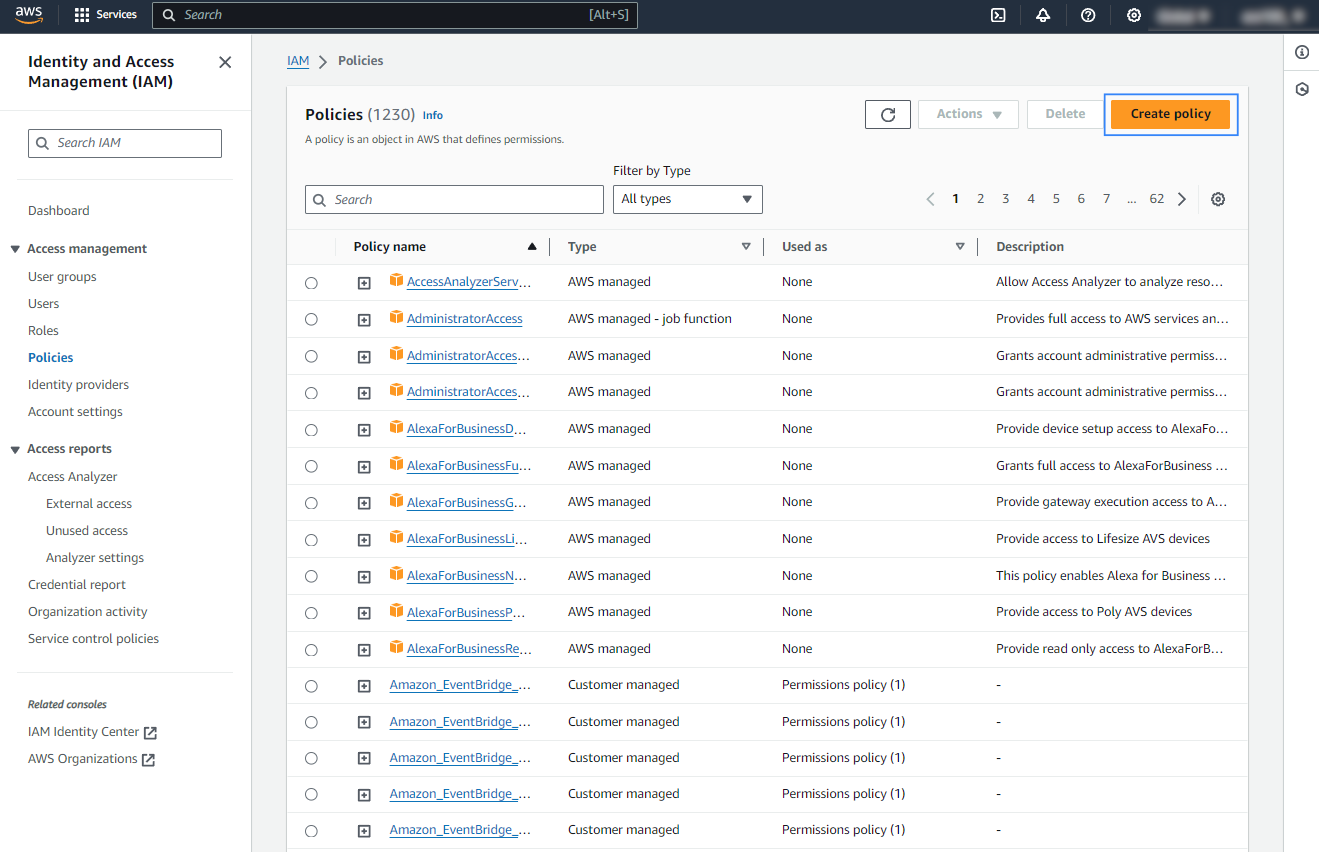Collapse the Access management section
1319x852 pixels.
point(15,249)
